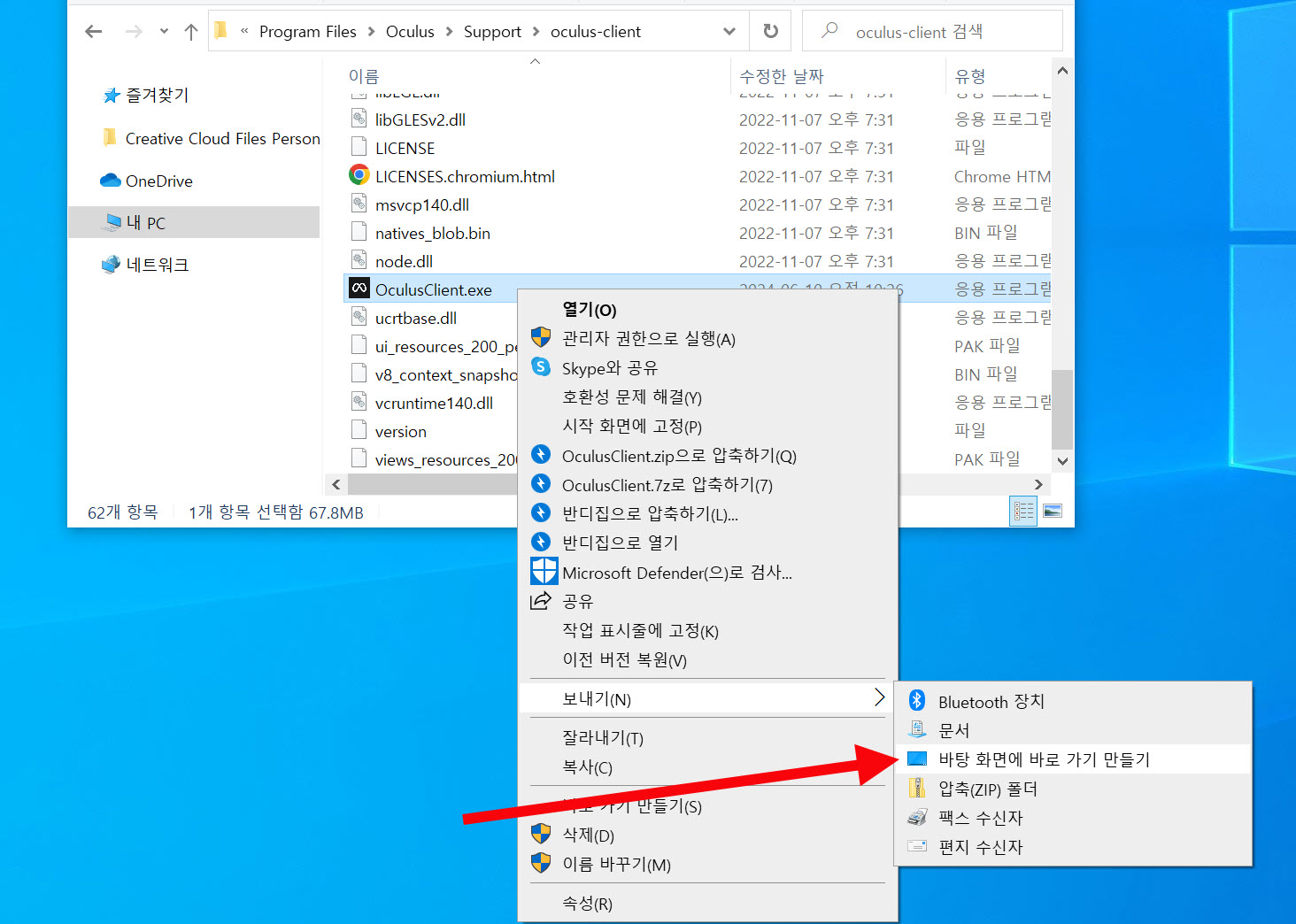Image resolution: width=1296 pixels, height=924 pixels.
Task: Select Program Files in the address path
Action: click(307, 32)
